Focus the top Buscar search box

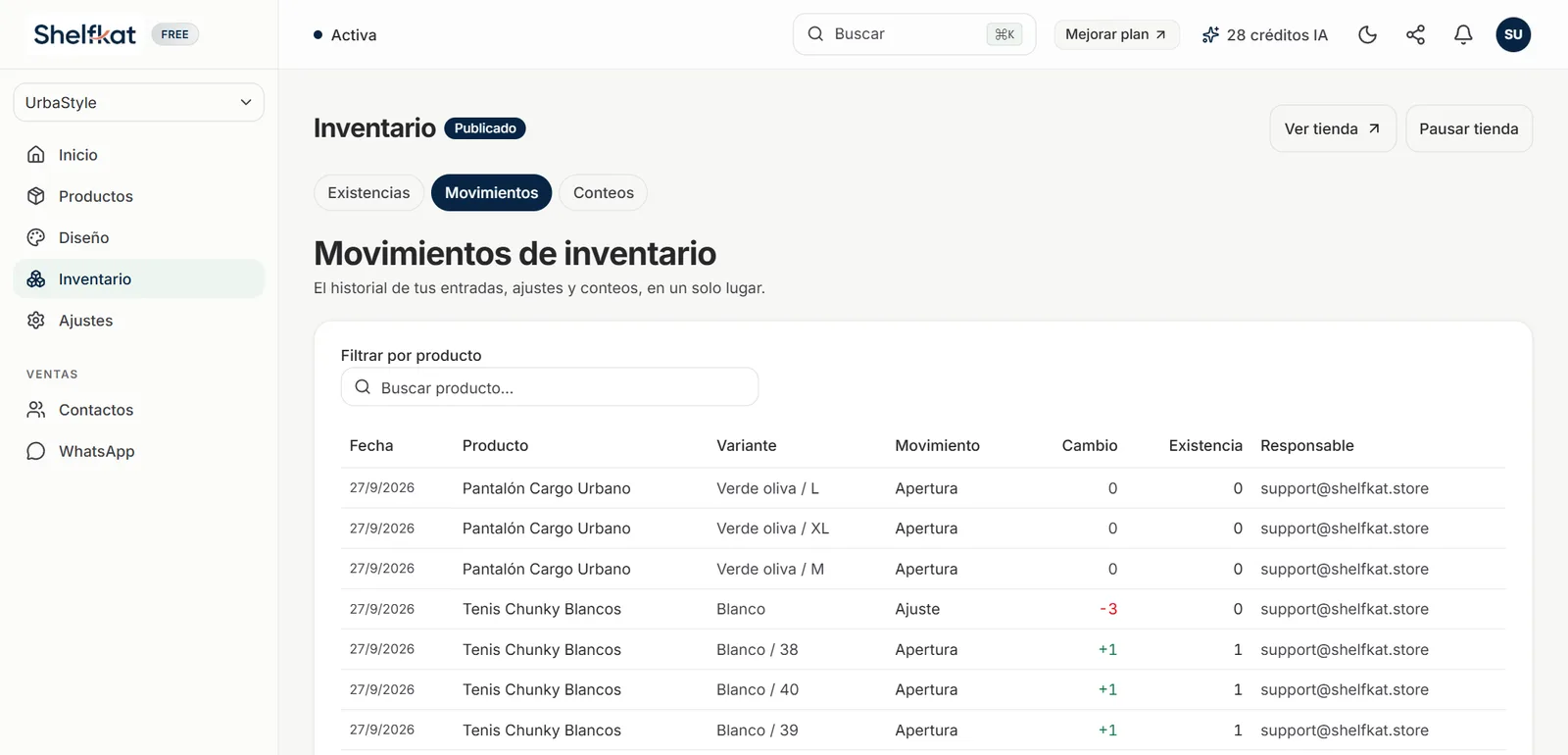coord(914,34)
